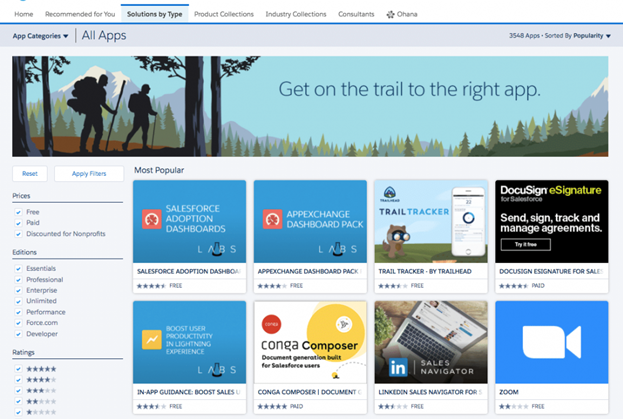Click red dashboard icon on AppExchange Pack tile
623x419 pixels.
pyautogui.click(x=272, y=219)
